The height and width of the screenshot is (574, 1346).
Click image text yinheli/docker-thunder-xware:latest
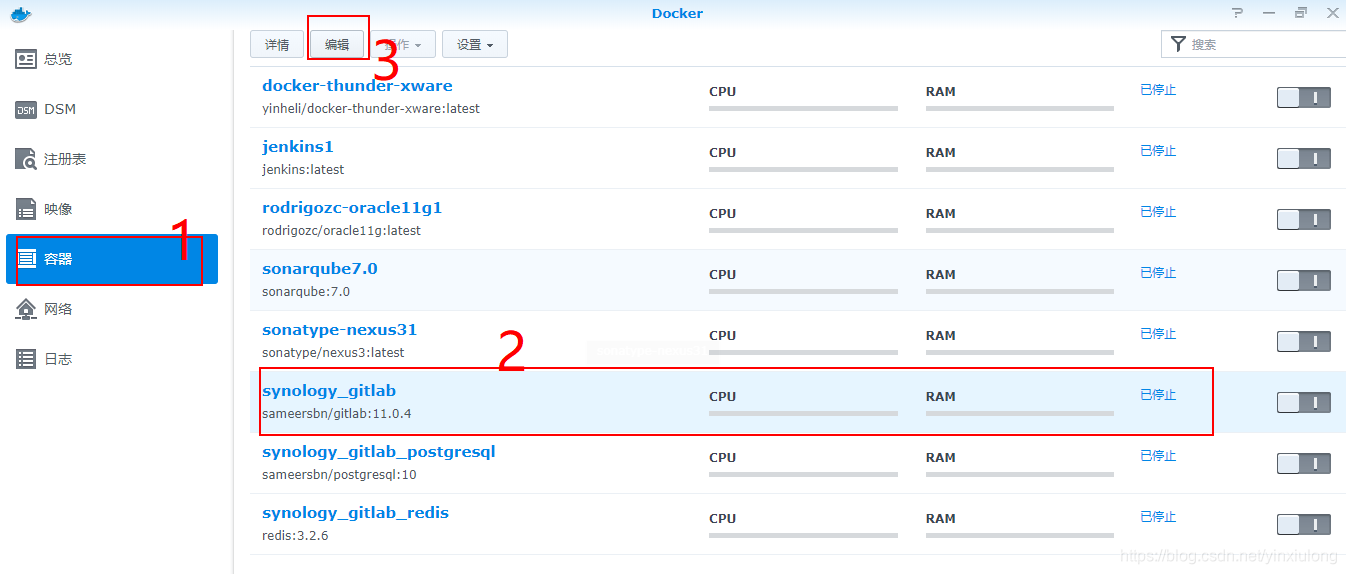pyautogui.click(x=371, y=108)
